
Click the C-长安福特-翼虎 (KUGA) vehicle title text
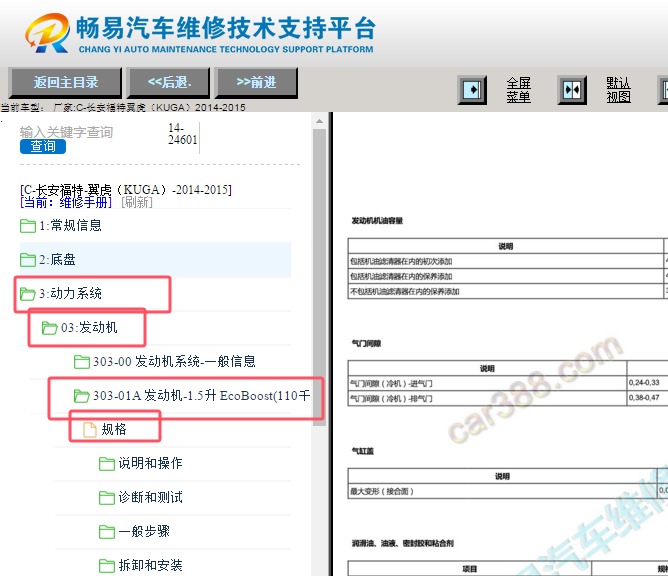pos(126,190)
